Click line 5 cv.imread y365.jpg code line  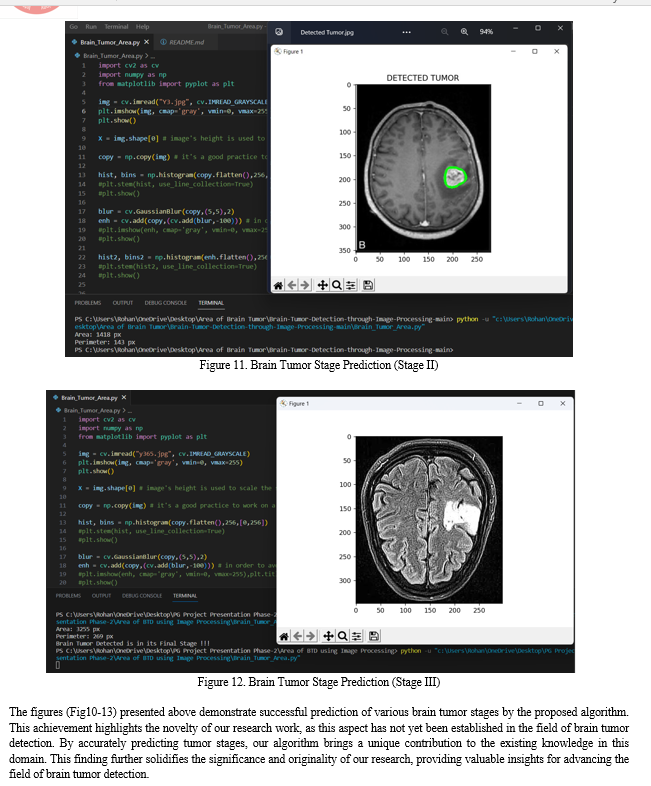(163, 454)
